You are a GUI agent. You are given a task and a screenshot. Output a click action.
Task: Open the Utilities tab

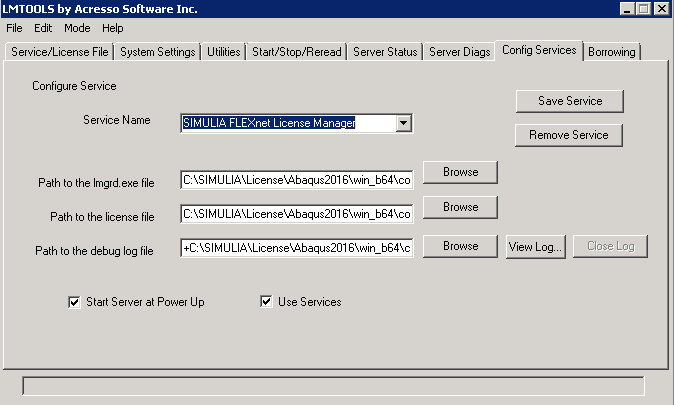pyautogui.click(x=223, y=52)
